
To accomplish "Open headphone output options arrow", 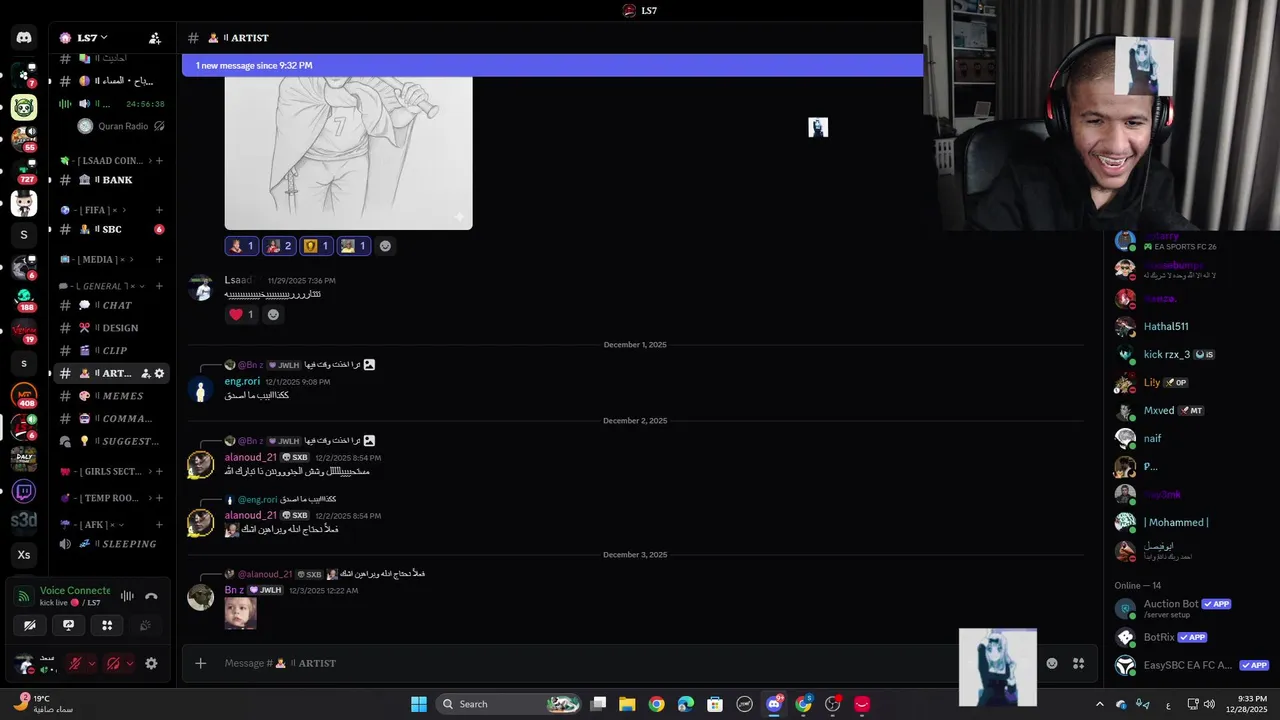I will (129, 663).
